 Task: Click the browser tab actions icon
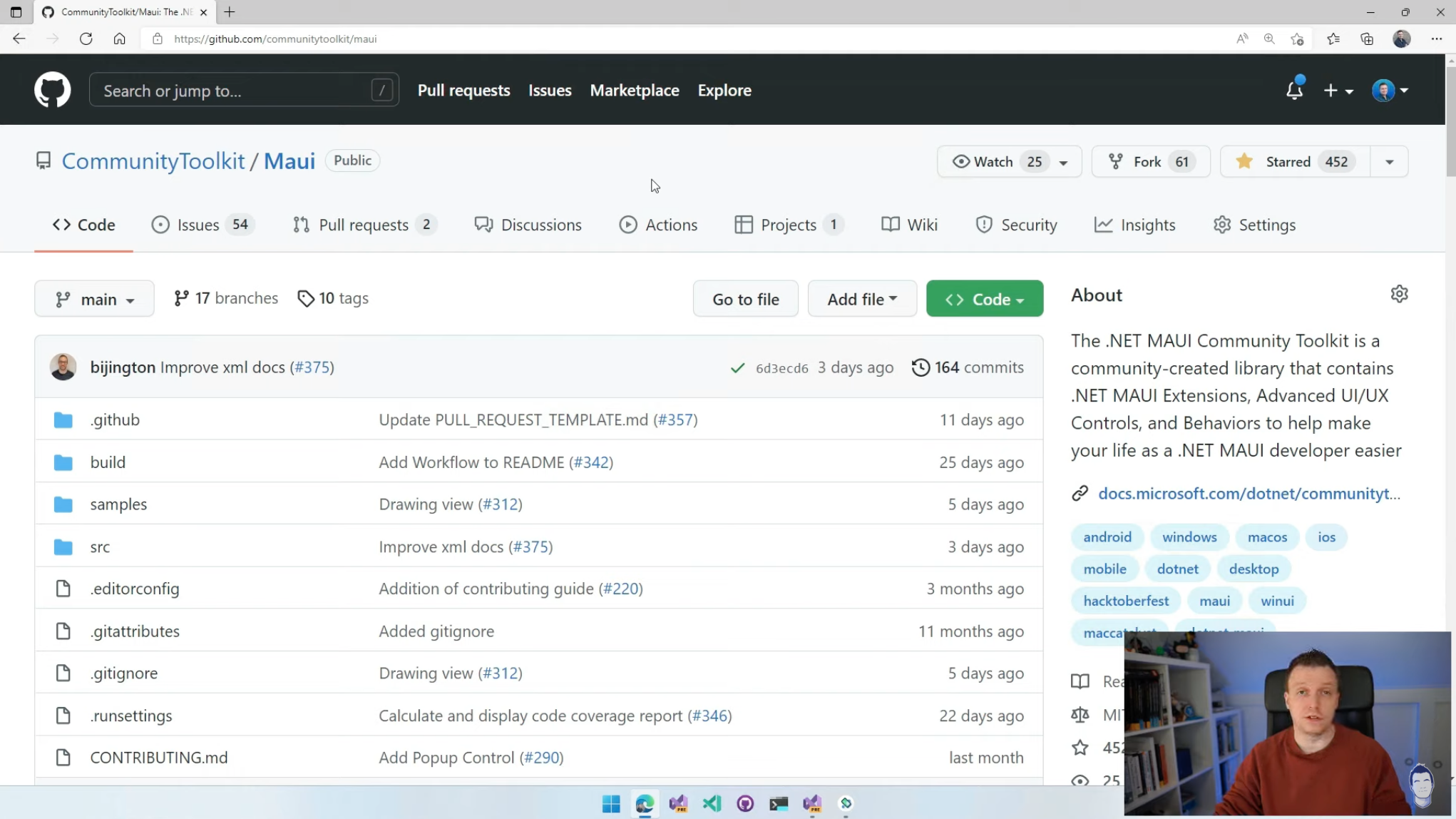tap(16, 12)
